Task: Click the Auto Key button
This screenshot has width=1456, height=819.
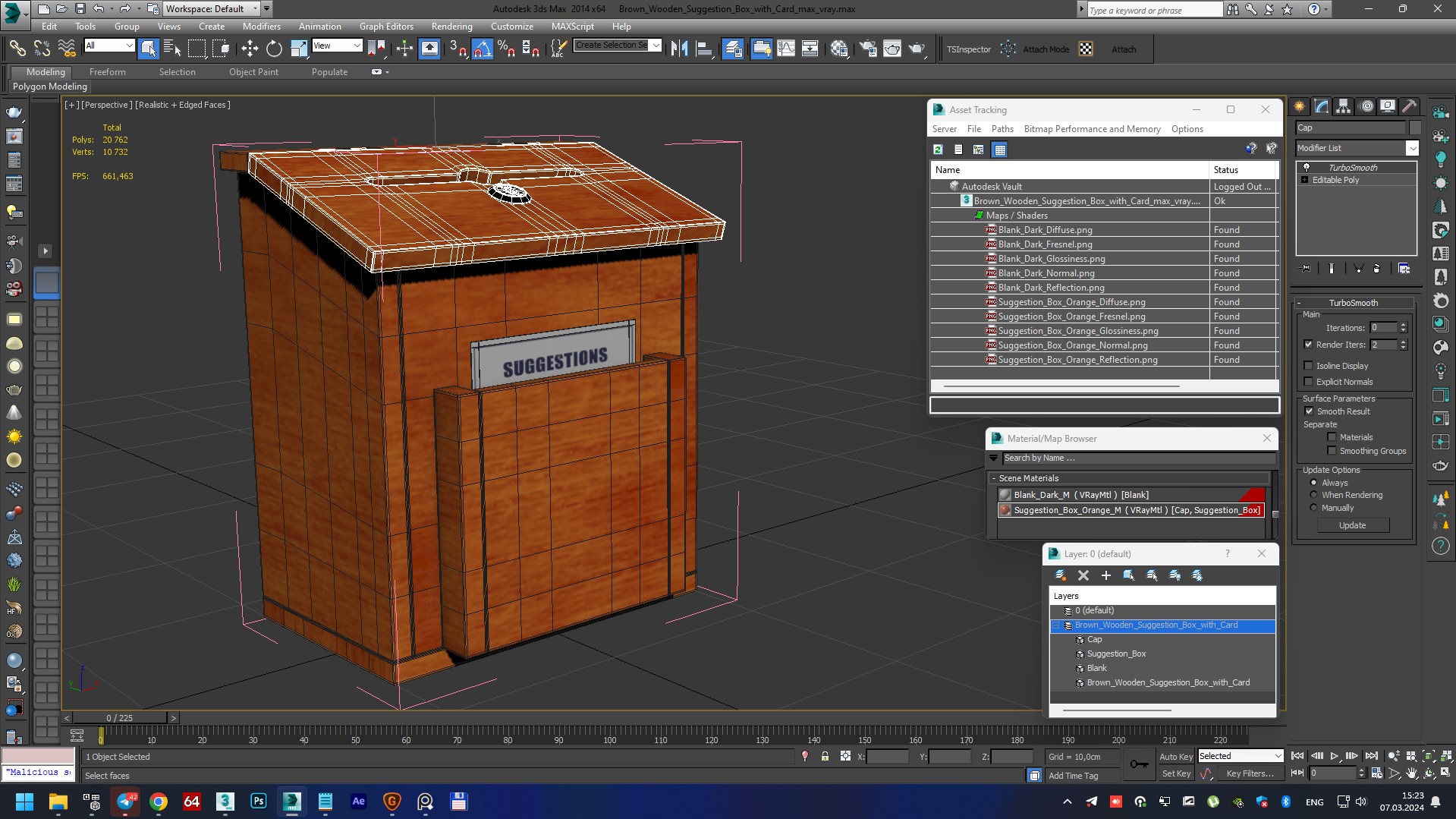Action: coord(1175,757)
